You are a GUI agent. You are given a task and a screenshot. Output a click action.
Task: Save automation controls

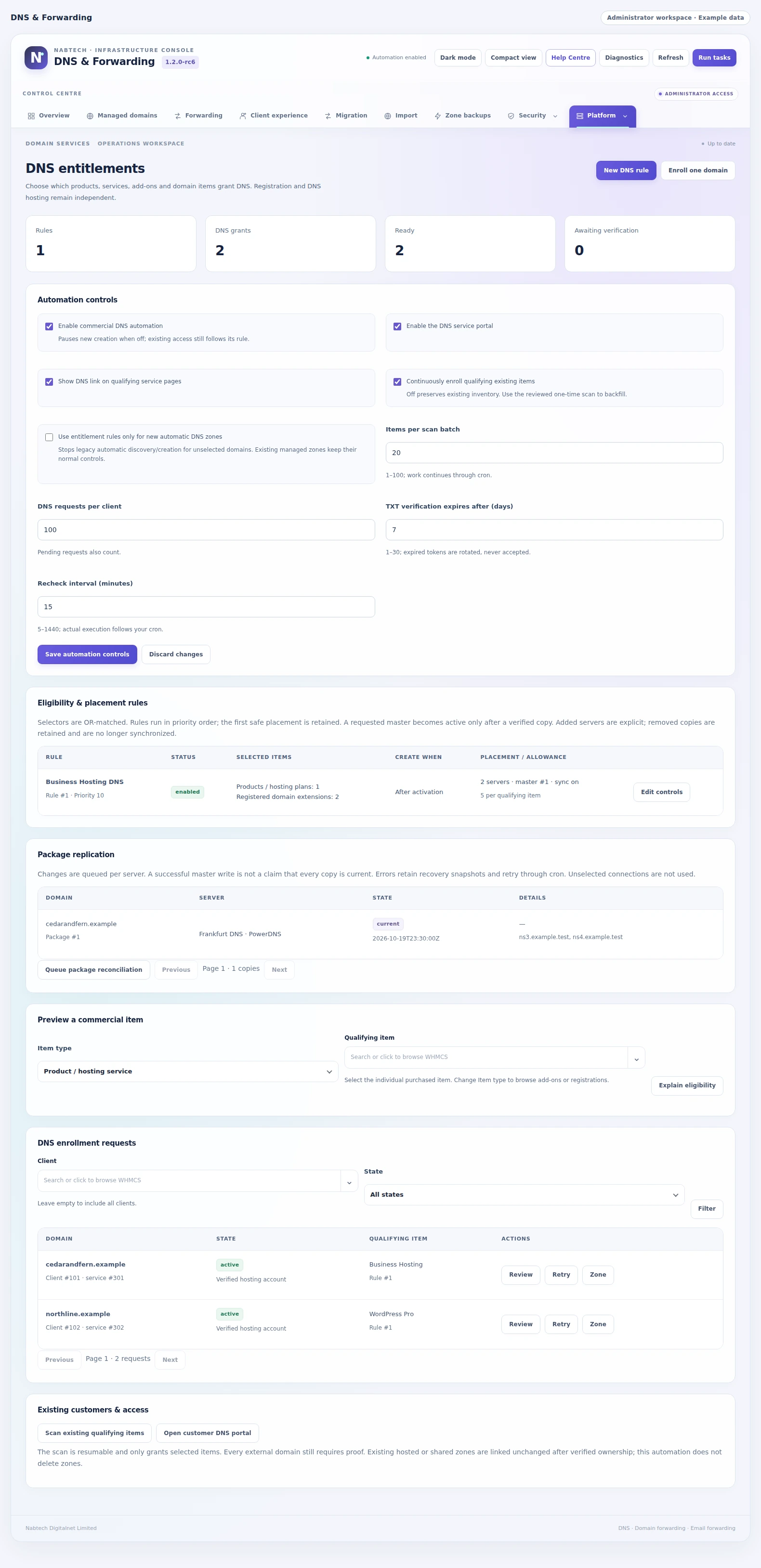[x=87, y=654]
